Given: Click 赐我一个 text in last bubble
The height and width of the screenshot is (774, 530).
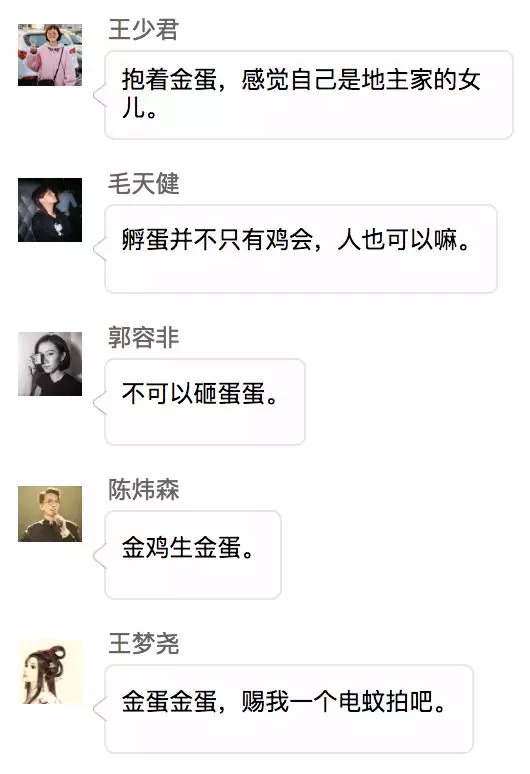Looking at the screenshot, I should [x=289, y=702].
